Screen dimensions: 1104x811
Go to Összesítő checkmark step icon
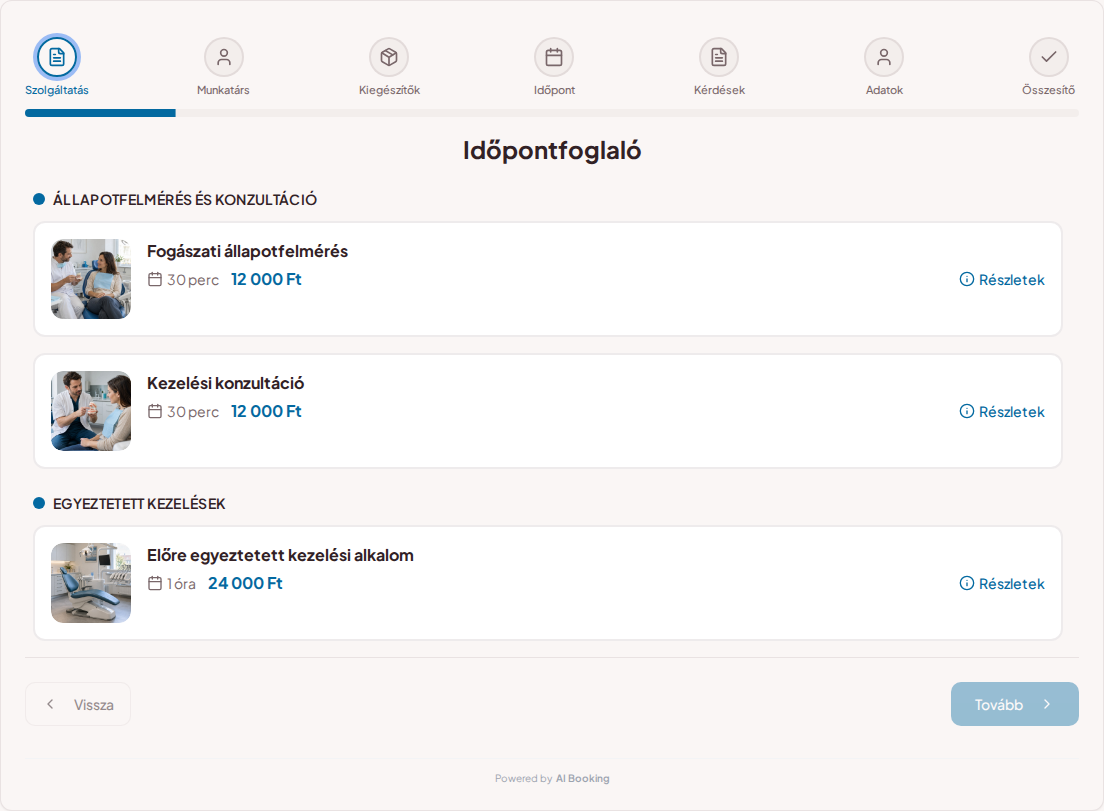click(1049, 57)
